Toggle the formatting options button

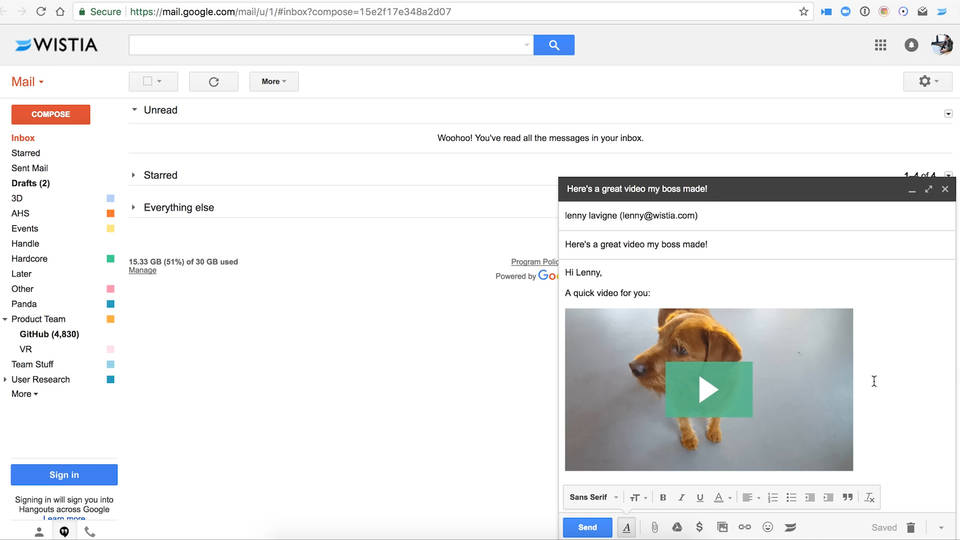click(626, 527)
